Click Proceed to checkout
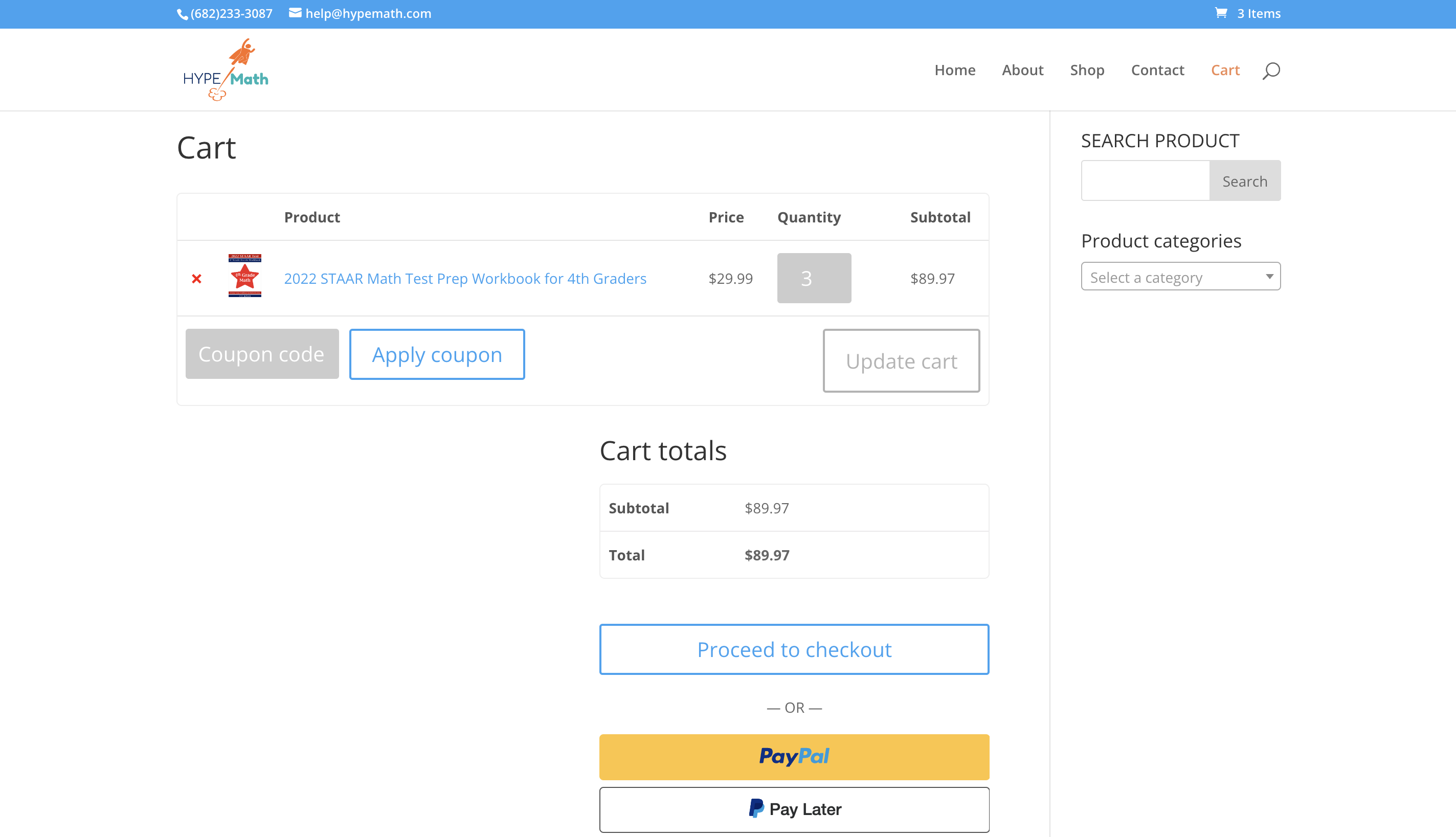 tap(794, 649)
